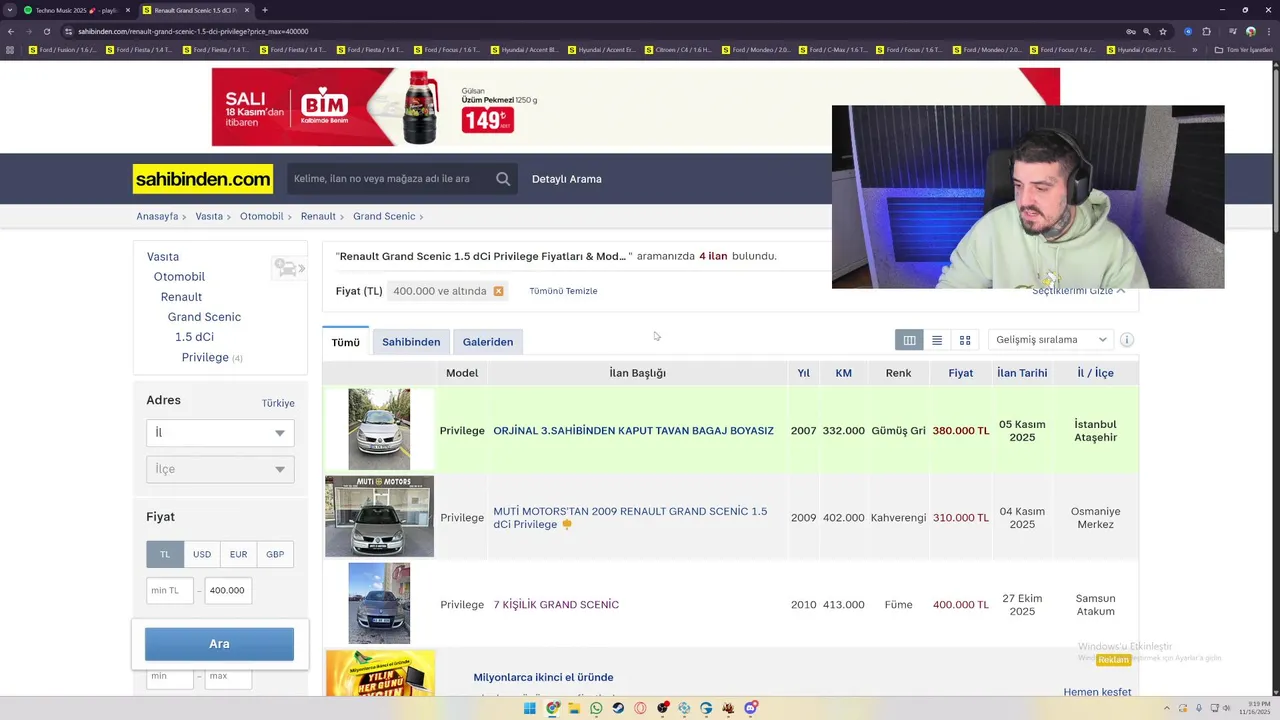The height and width of the screenshot is (720, 1280).
Task: Open the Chrome three-dot menu
Action: (1268, 31)
